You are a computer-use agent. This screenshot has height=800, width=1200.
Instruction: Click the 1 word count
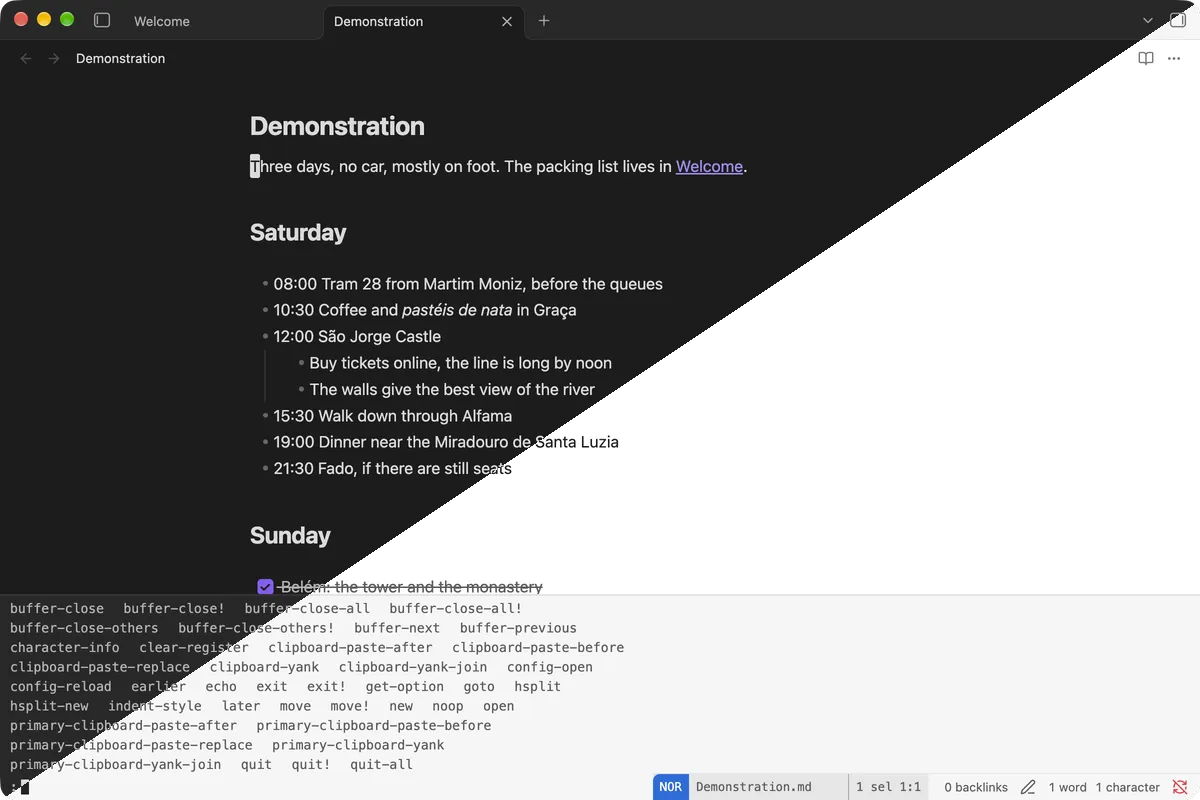coord(1068,787)
